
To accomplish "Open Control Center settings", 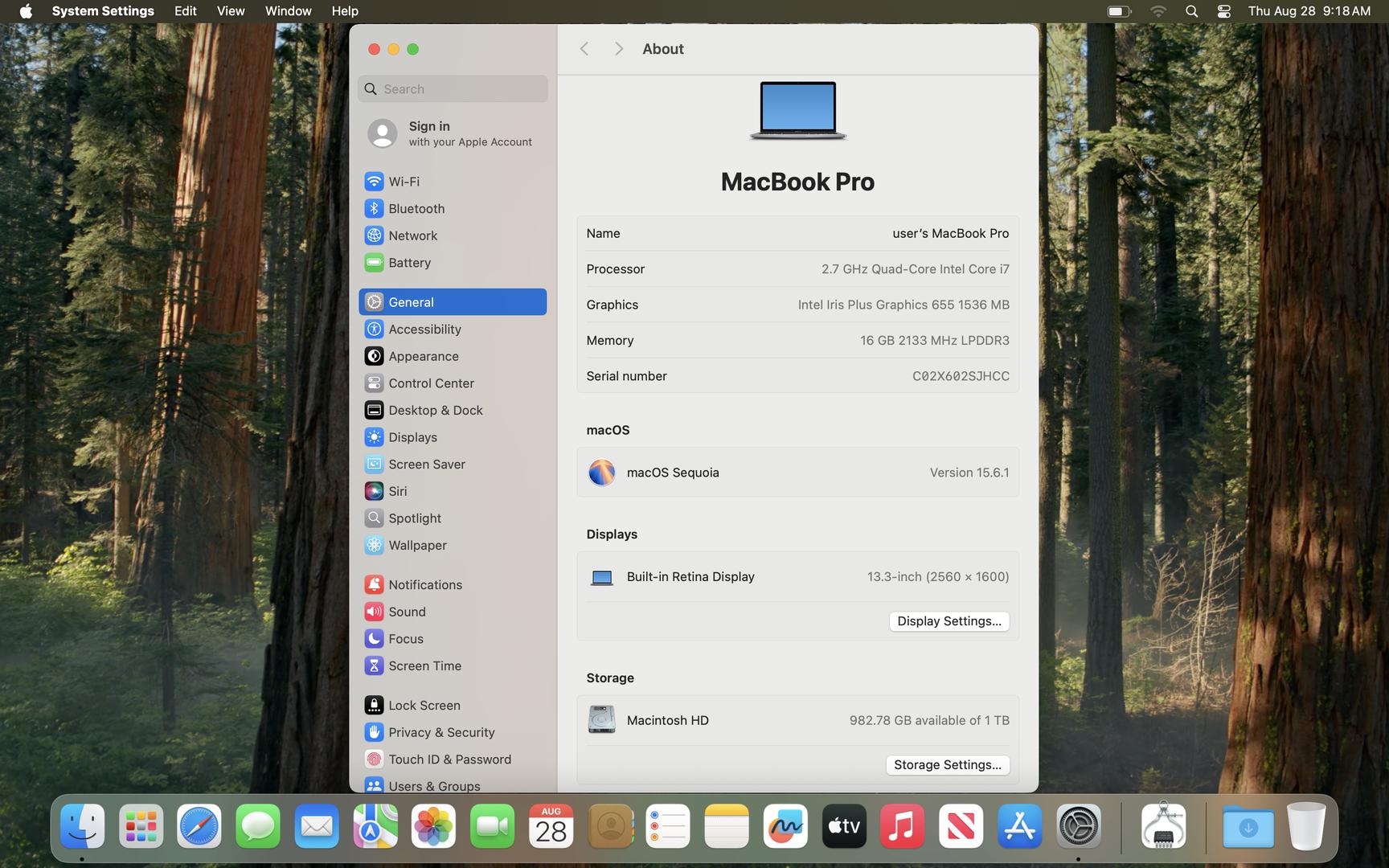I will click(453, 383).
